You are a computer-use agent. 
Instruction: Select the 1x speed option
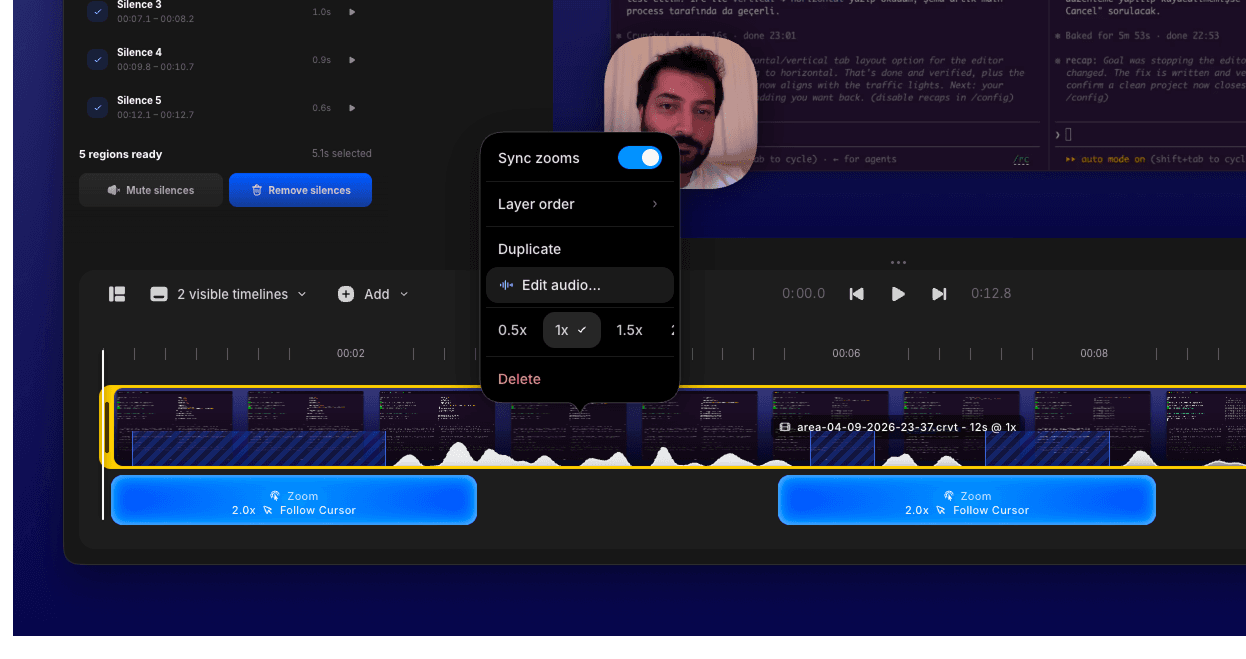pos(572,330)
